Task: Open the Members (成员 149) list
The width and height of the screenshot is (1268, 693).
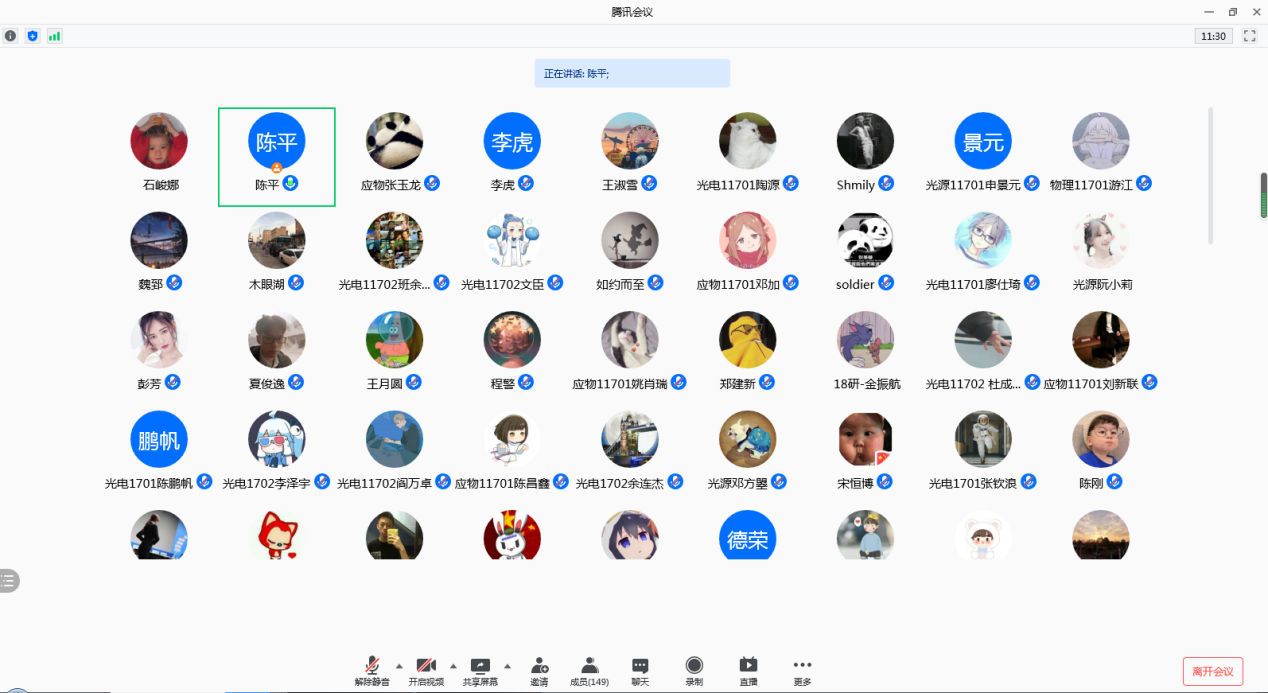Action: (589, 670)
